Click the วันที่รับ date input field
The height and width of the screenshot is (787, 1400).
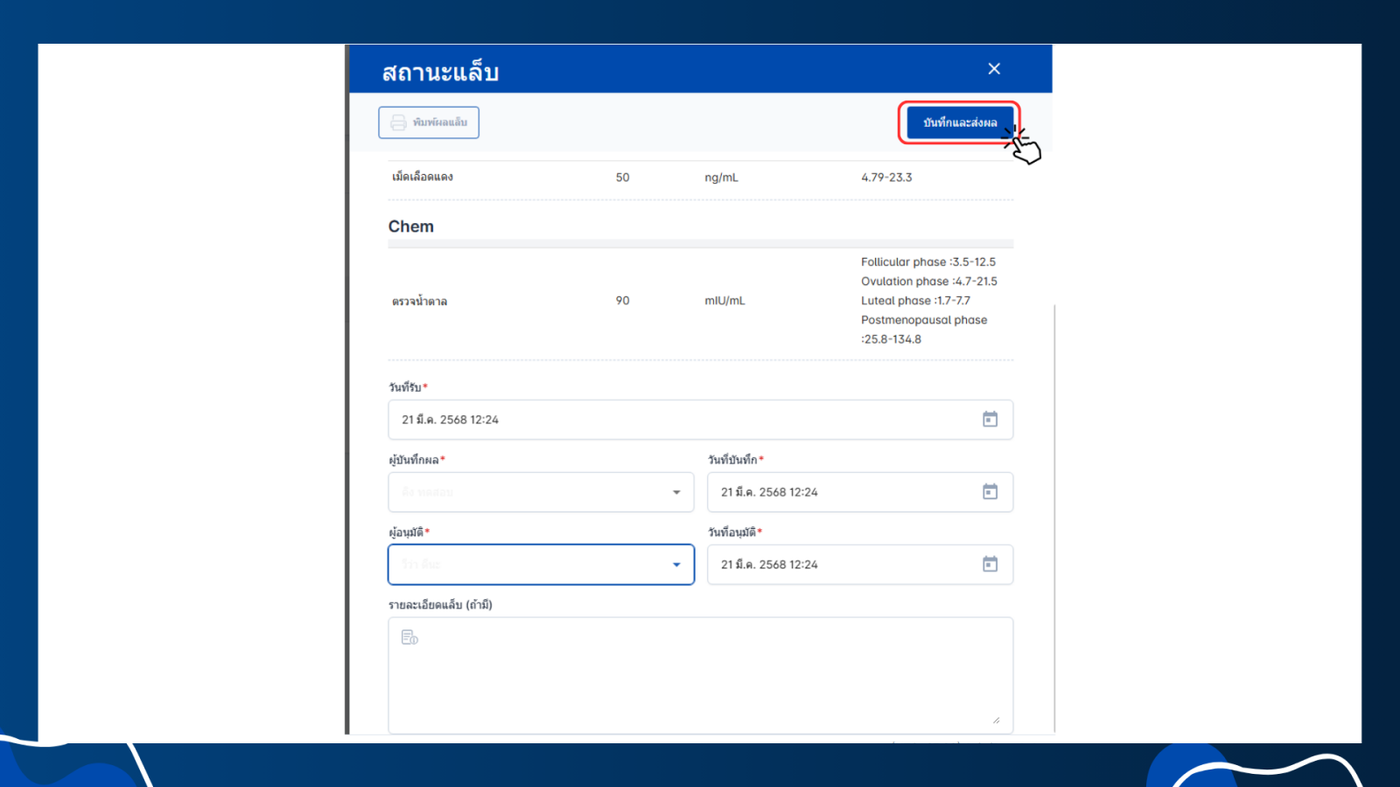[x=700, y=420]
